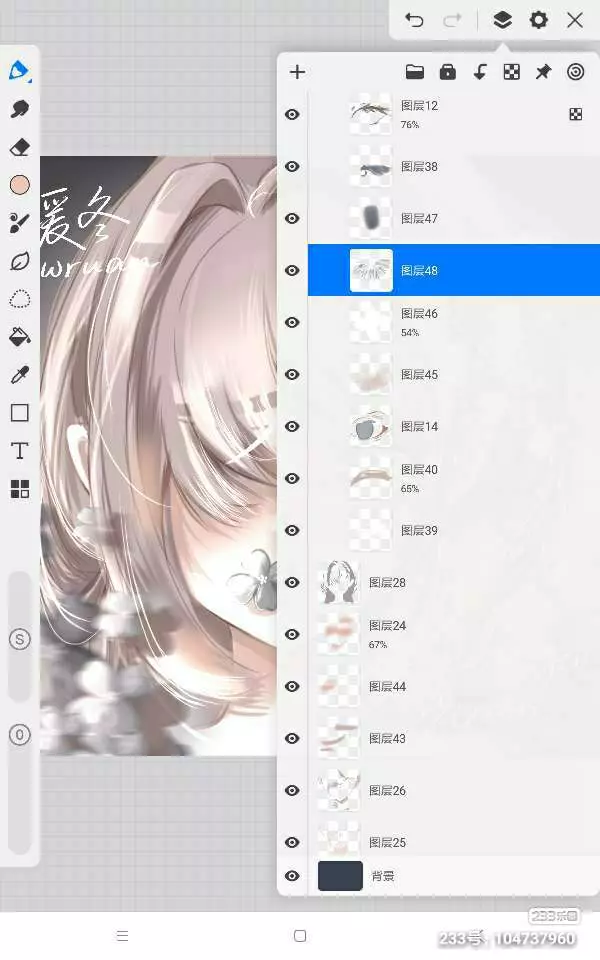Click the circular target icon in layer toolbar
Image resolution: width=600 pixels, height=960 pixels.
click(576, 72)
